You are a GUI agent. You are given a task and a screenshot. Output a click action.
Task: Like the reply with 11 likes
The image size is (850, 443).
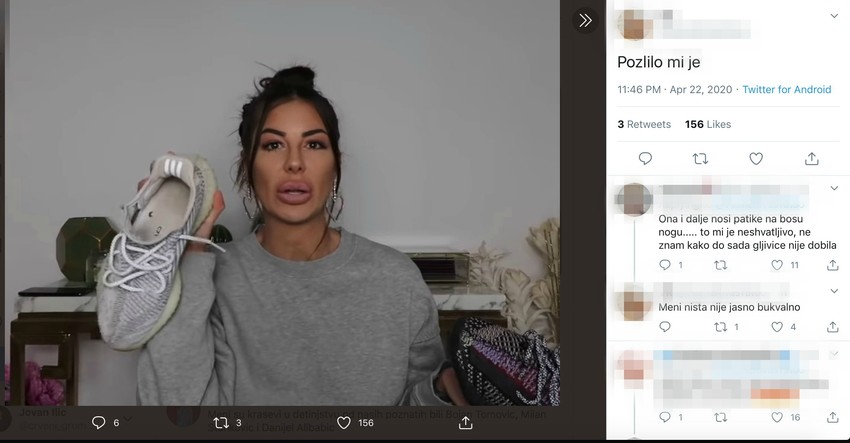pyautogui.click(x=777, y=265)
